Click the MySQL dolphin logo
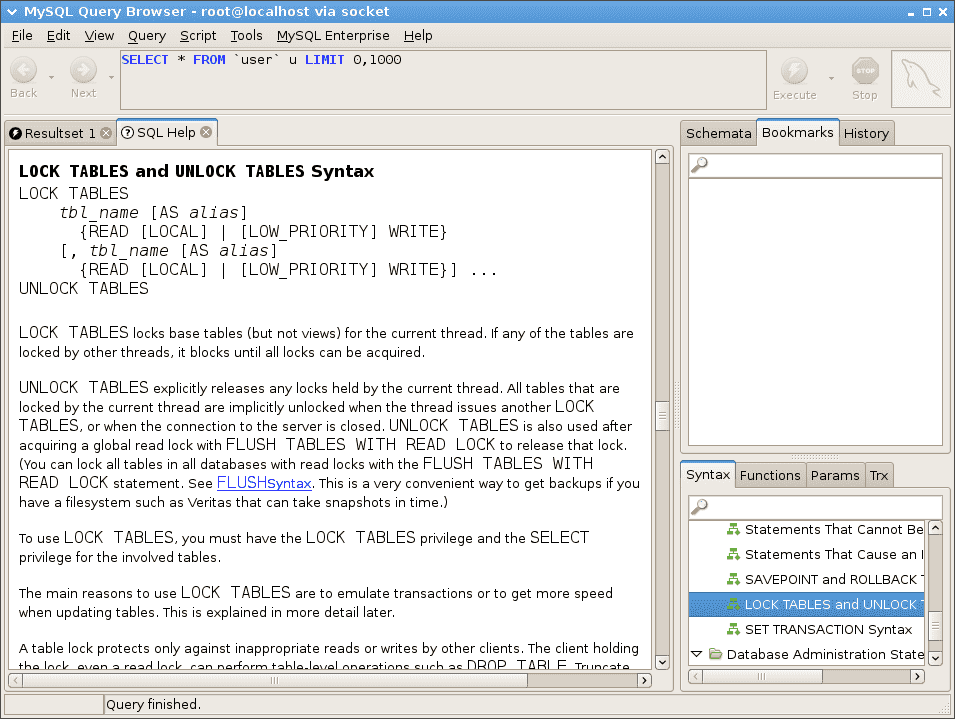Screen dimensions: 955x719 (920, 79)
